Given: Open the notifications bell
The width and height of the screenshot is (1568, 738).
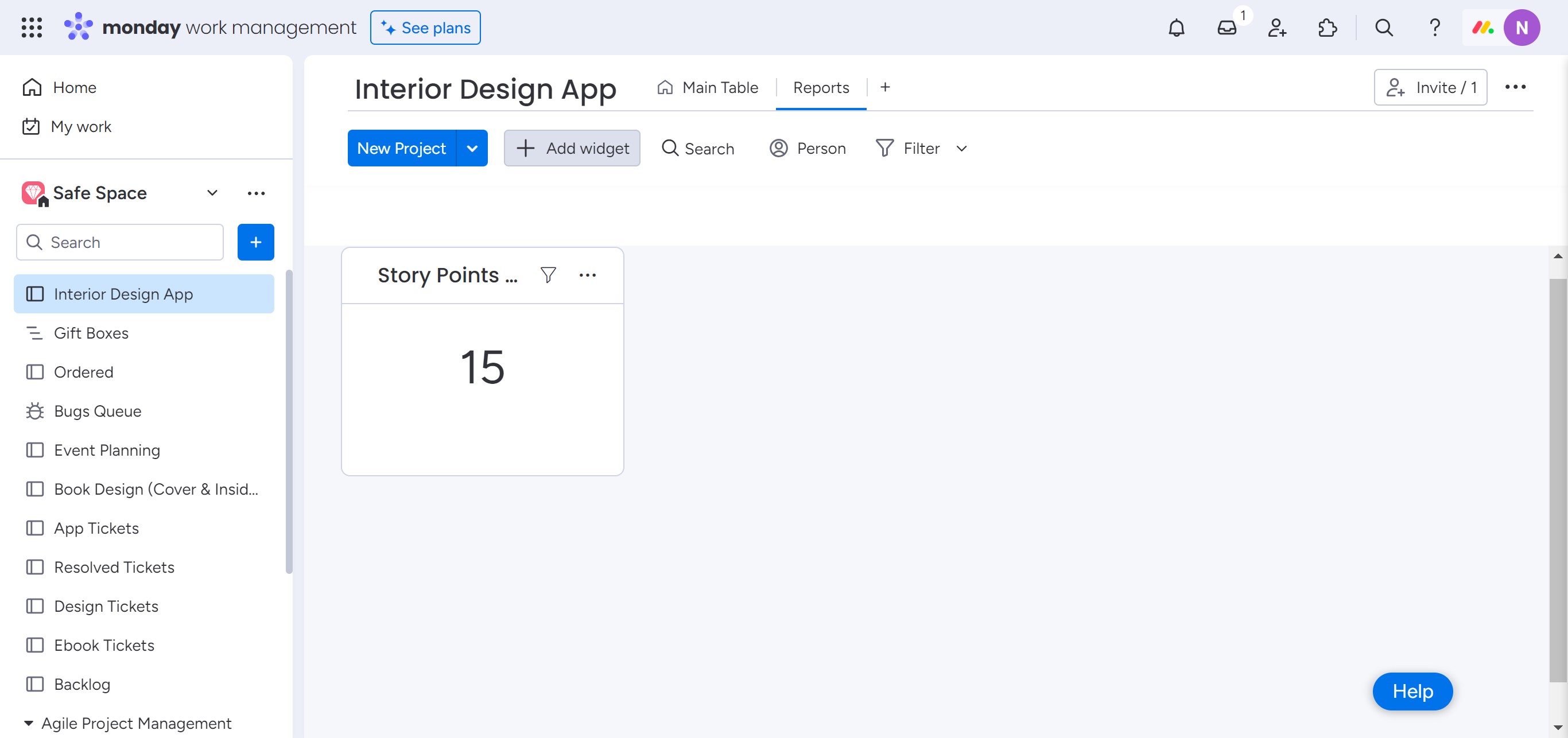Looking at the screenshot, I should (1176, 28).
